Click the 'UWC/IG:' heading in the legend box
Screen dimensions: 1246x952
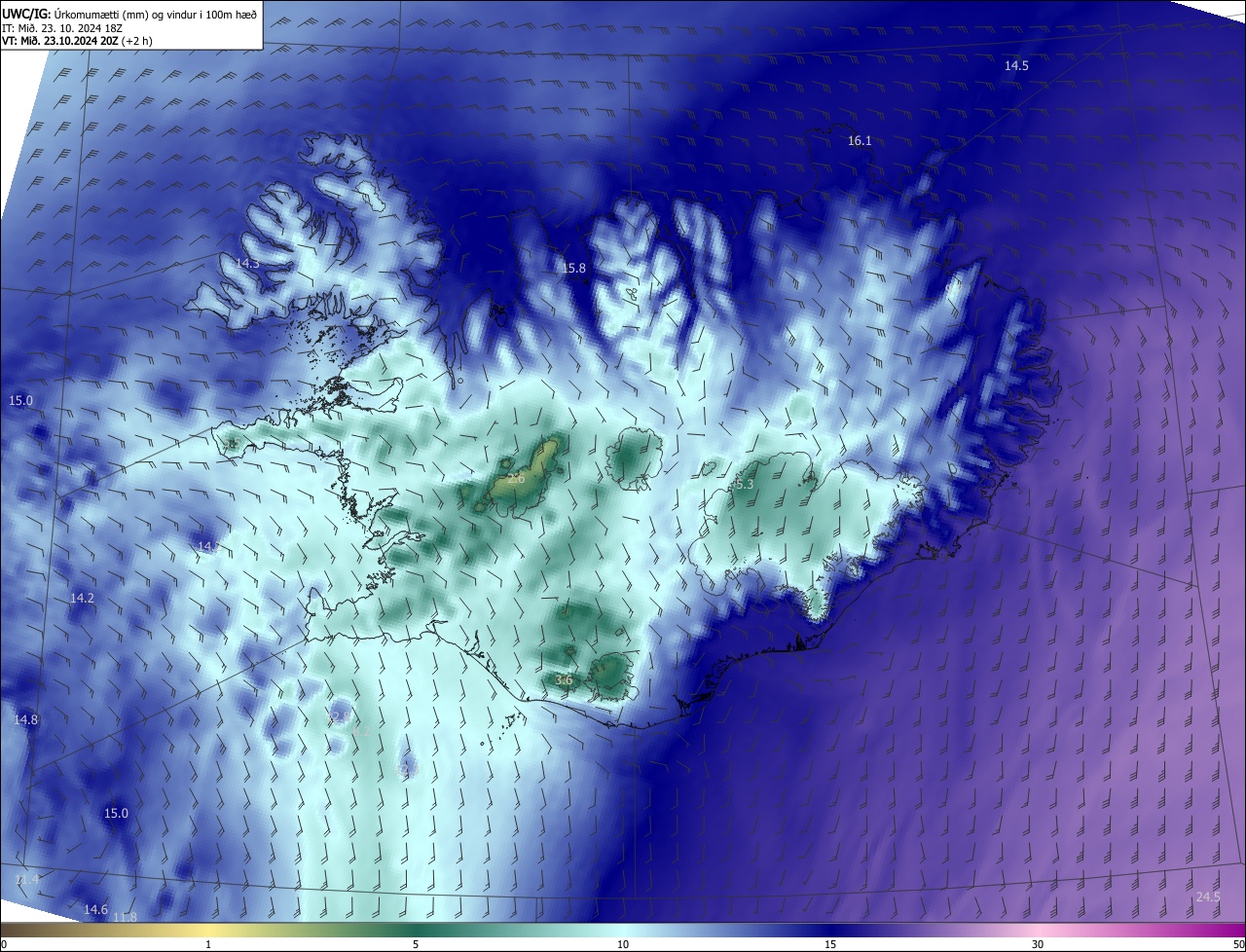[x=26, y=14]
